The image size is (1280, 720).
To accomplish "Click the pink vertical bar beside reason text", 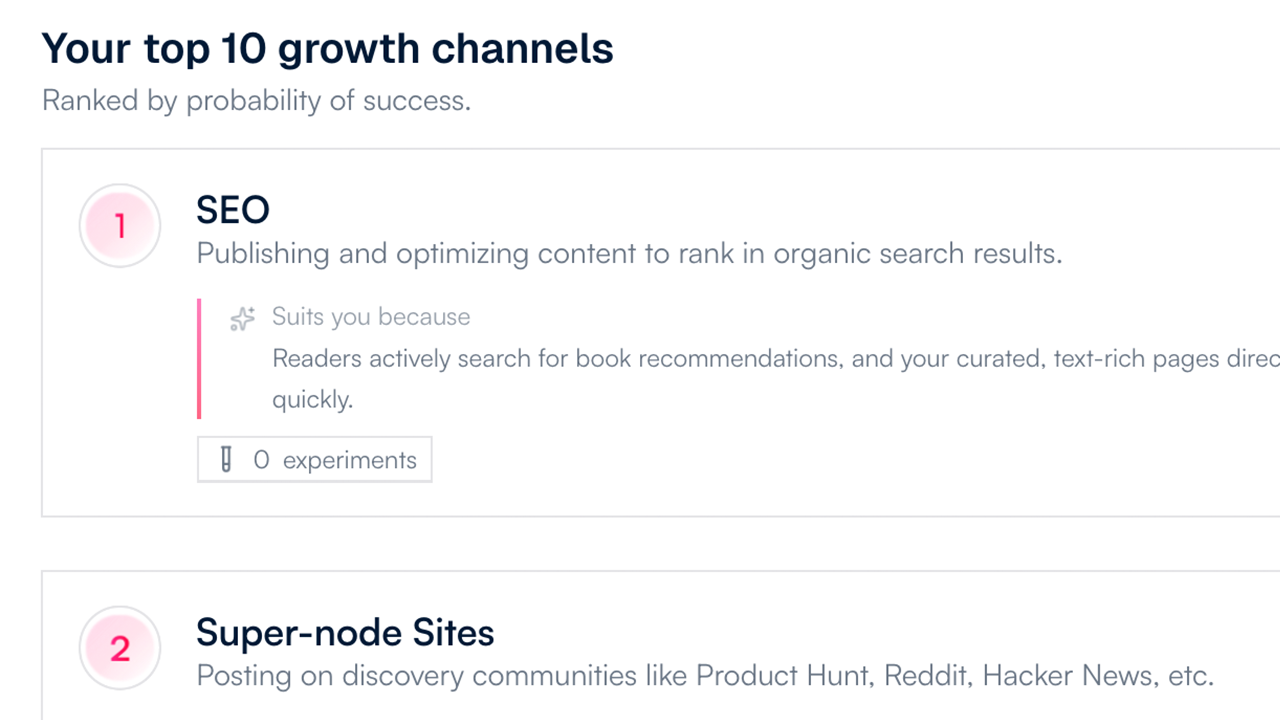I will pyautogui.click(x=199, y=358).
